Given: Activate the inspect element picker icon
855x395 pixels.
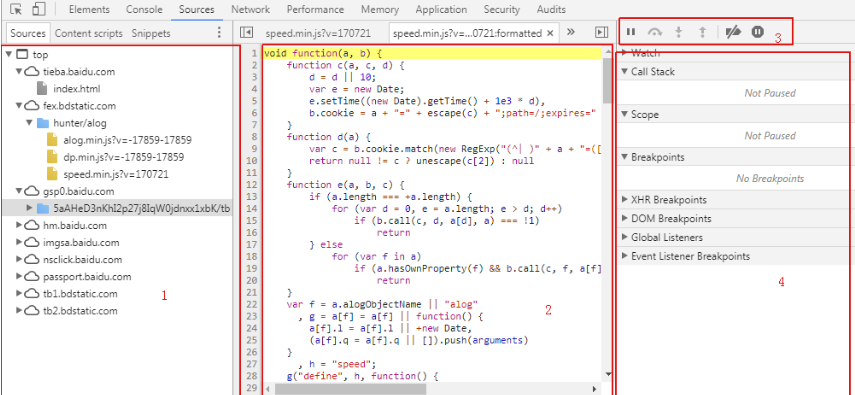Looking at the screenshot, I should (x=16, y=9).
